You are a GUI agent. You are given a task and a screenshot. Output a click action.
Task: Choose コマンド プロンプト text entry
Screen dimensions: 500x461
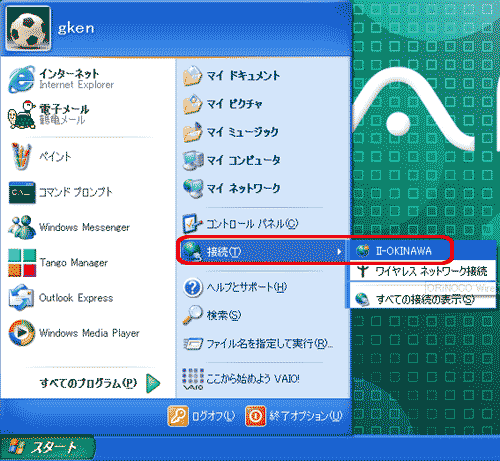click(x=76, y=192)
